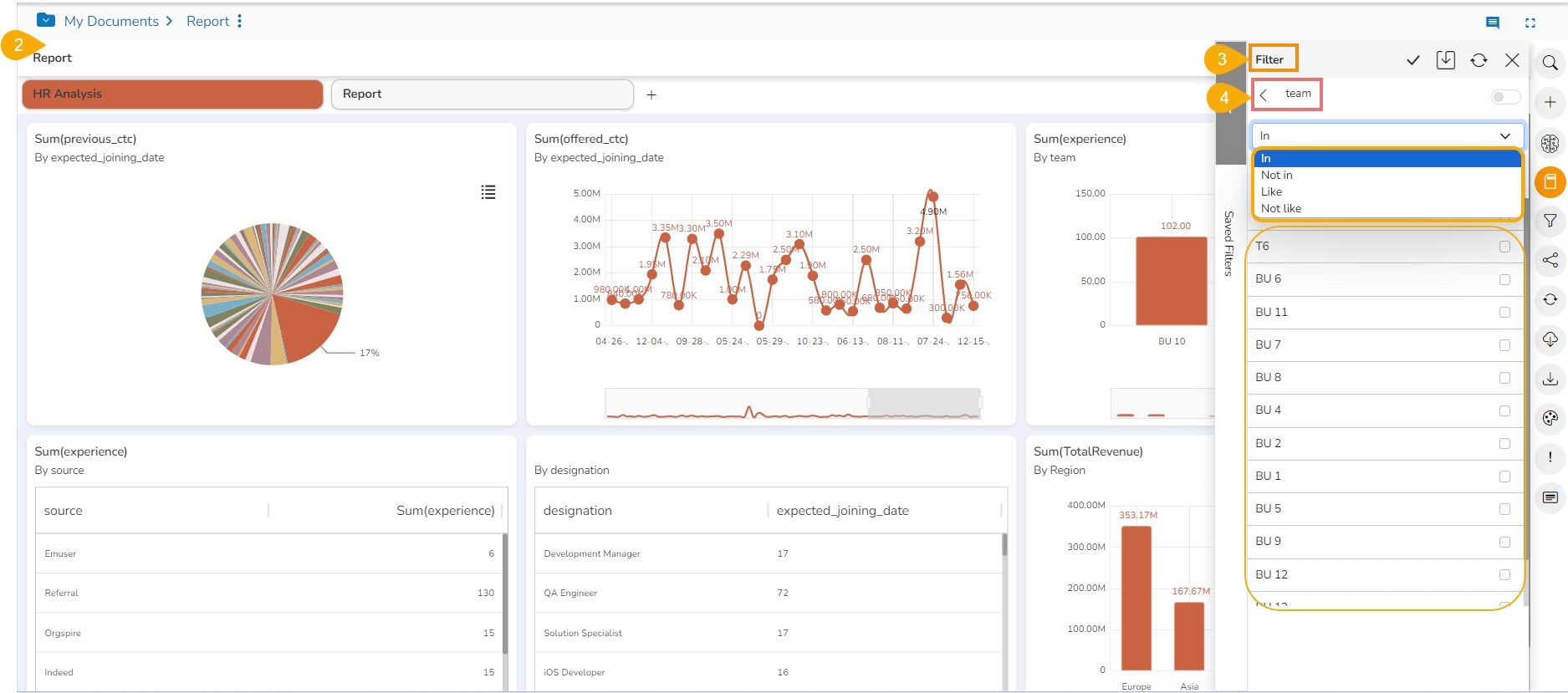
Task: Open My Documents breadcrumb link
Action: [x=111, y=21]
